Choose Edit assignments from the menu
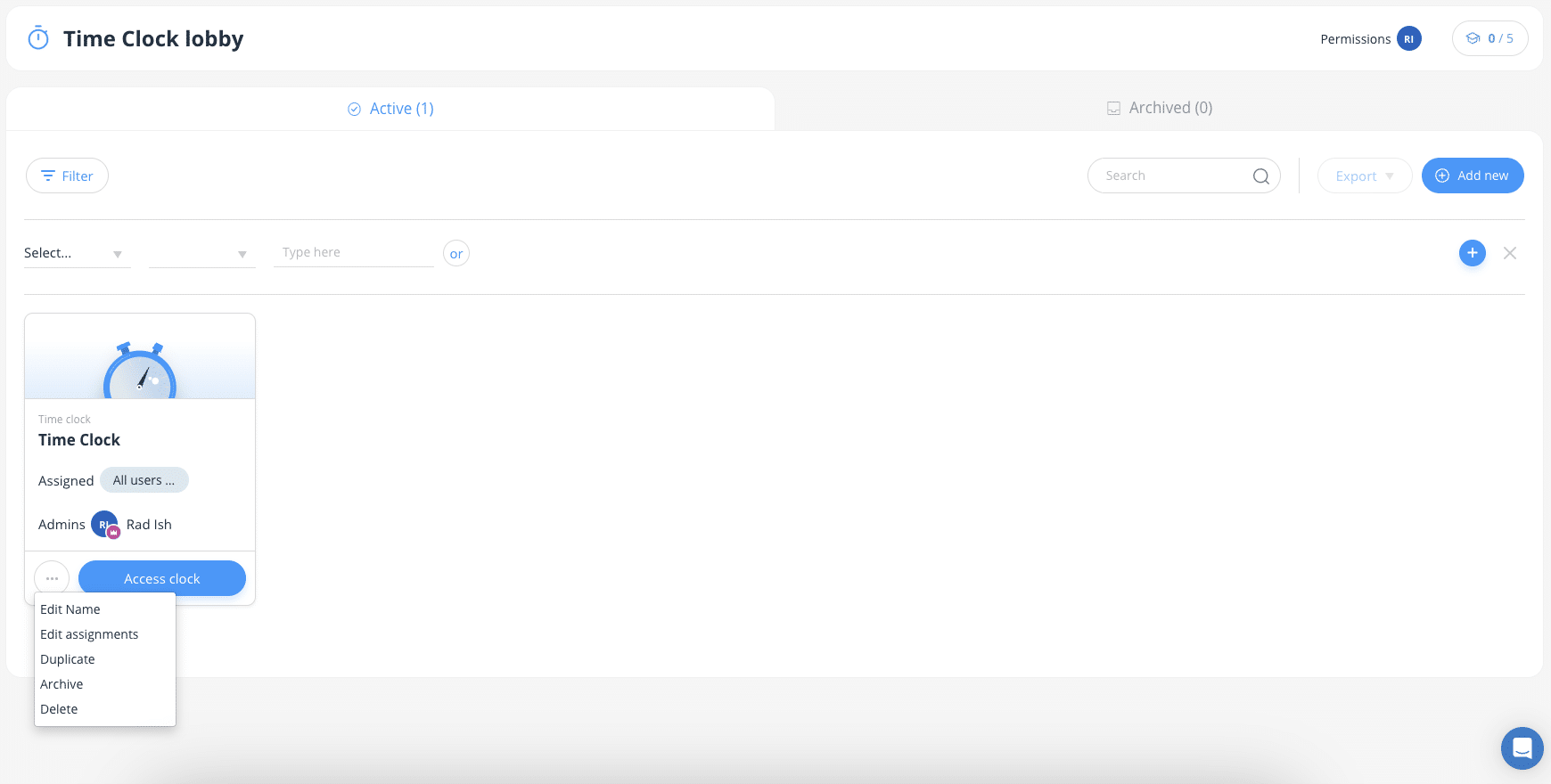Screen dimensions: 1551x784 point(105,634)
